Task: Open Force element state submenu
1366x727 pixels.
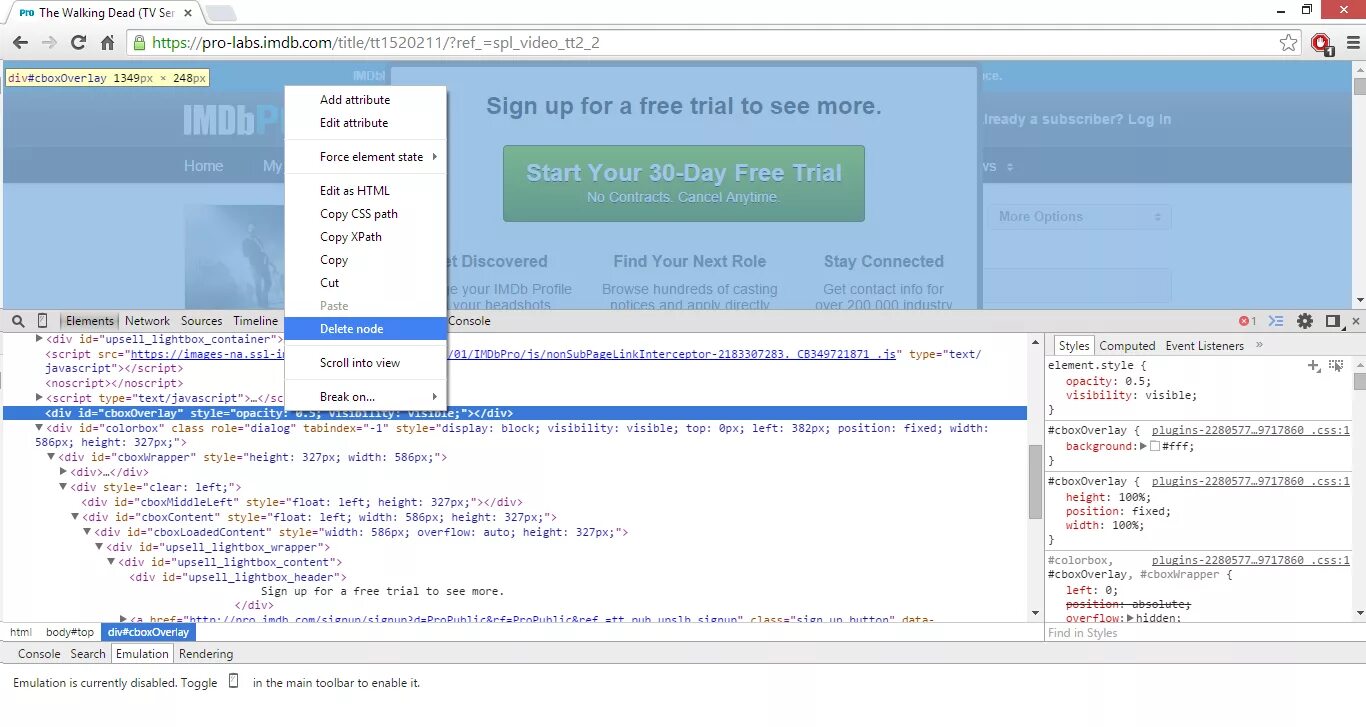Action: click(365, 157)
